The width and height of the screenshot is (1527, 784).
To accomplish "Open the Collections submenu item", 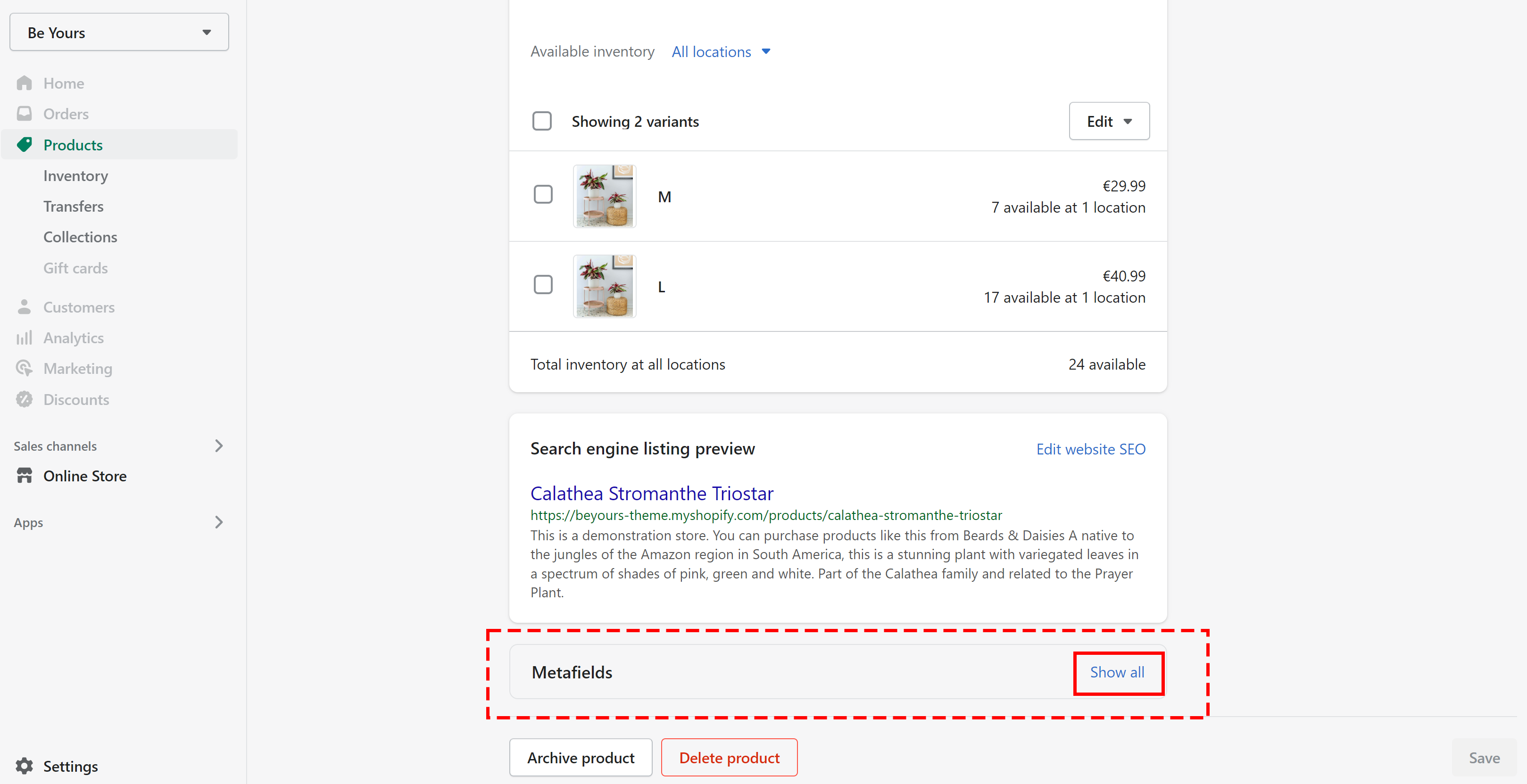I will click(x=80, y=237).
